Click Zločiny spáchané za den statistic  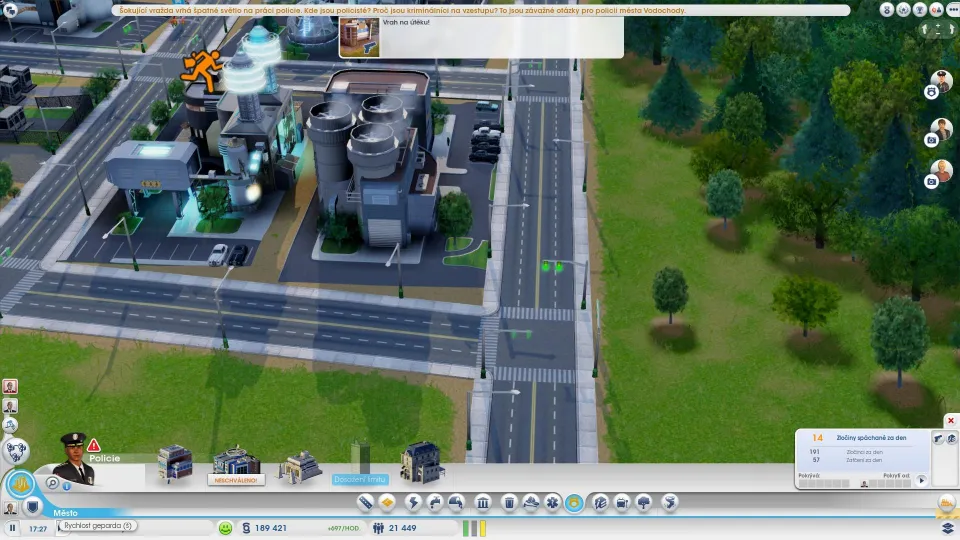[x=872, y=438]
